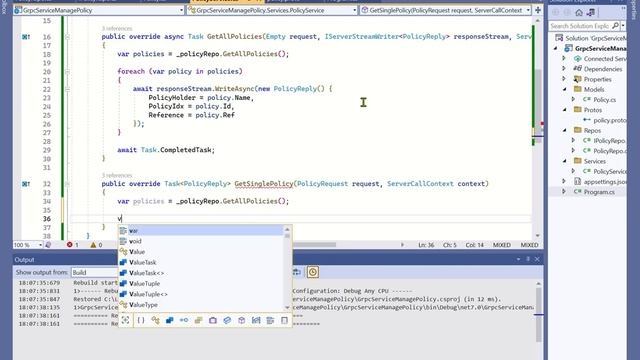
Task: Click Solution Explorer Home icon
Action: click(579, 13)
